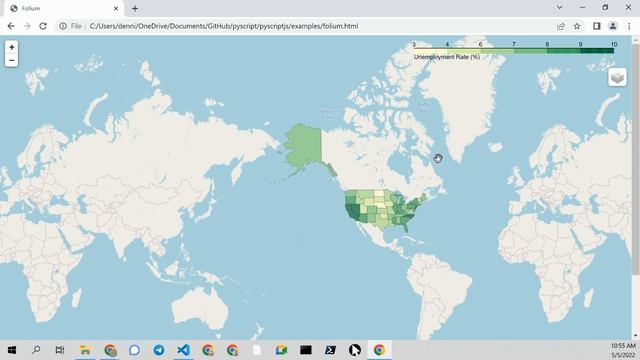Bookmark this page with the star icon

pos(577,26)
